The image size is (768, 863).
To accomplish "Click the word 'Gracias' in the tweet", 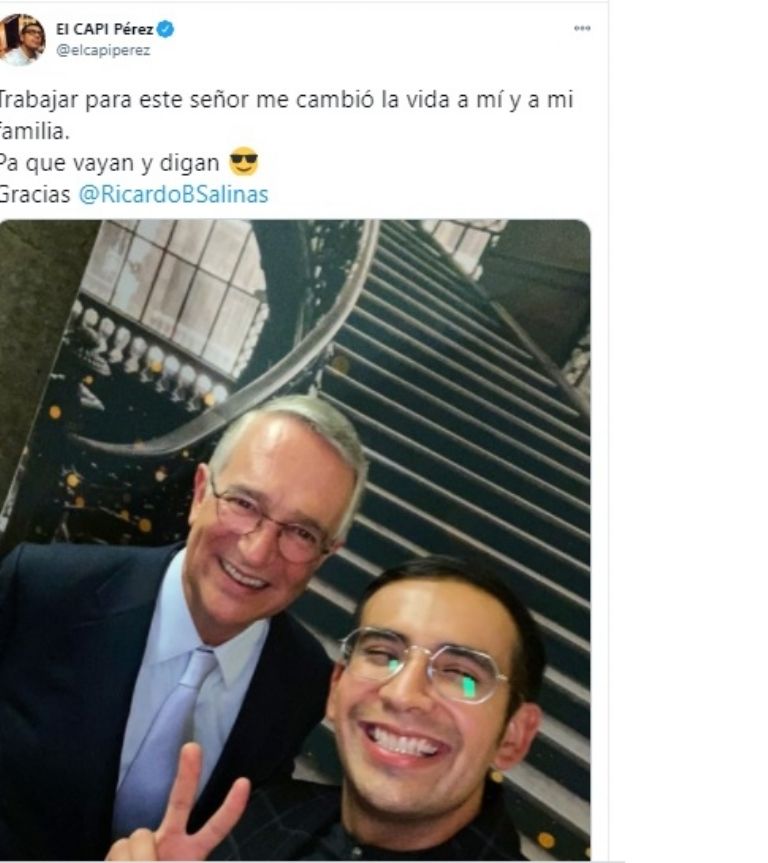I will (x=35, y=194).
